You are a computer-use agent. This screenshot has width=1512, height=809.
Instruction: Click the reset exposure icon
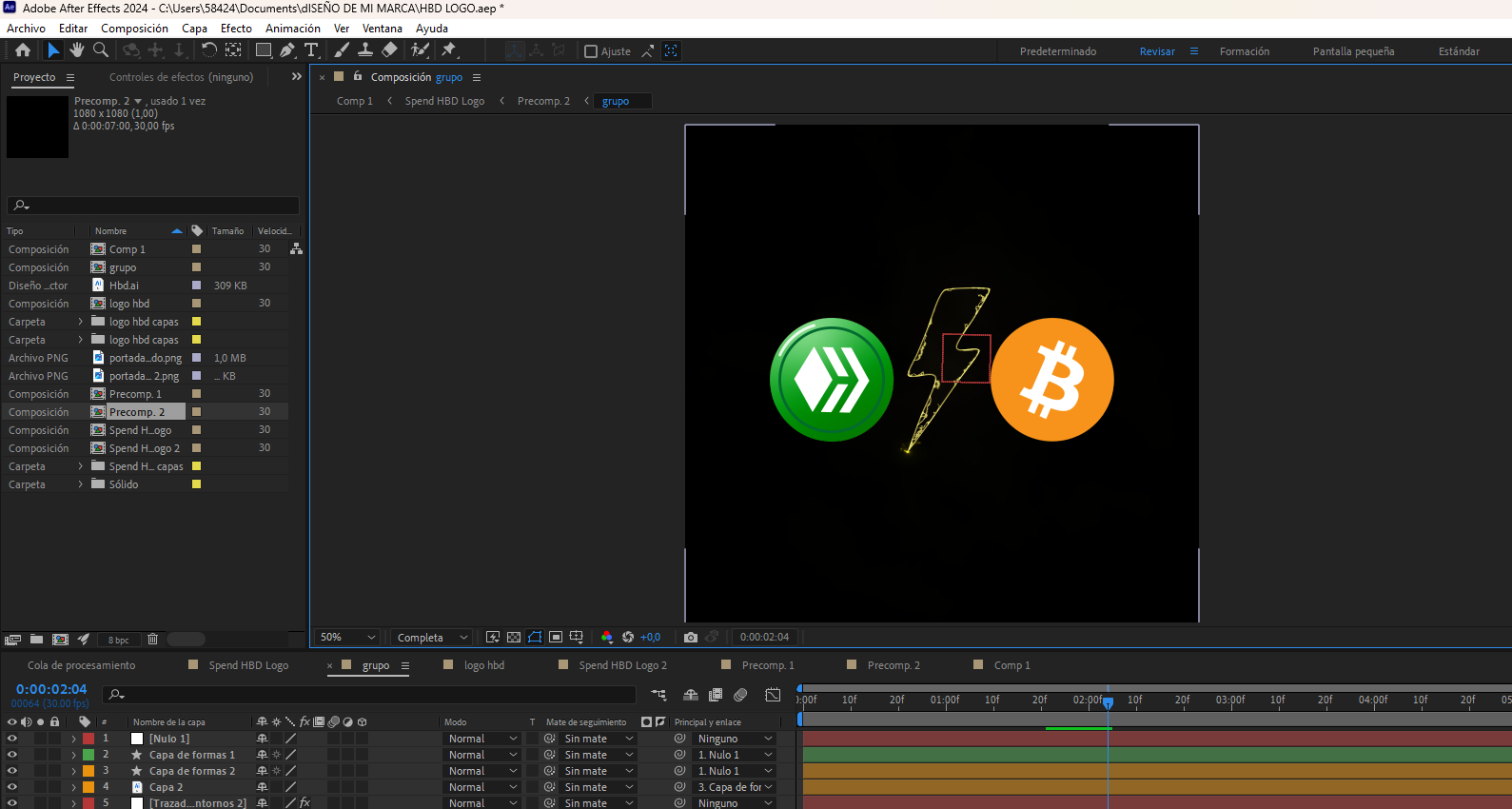628,638
